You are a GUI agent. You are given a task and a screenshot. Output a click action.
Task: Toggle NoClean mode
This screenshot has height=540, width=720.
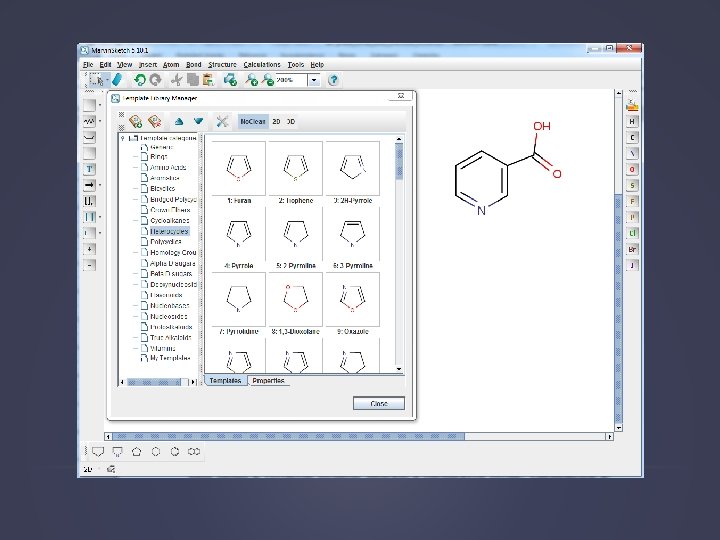(253, 122)
